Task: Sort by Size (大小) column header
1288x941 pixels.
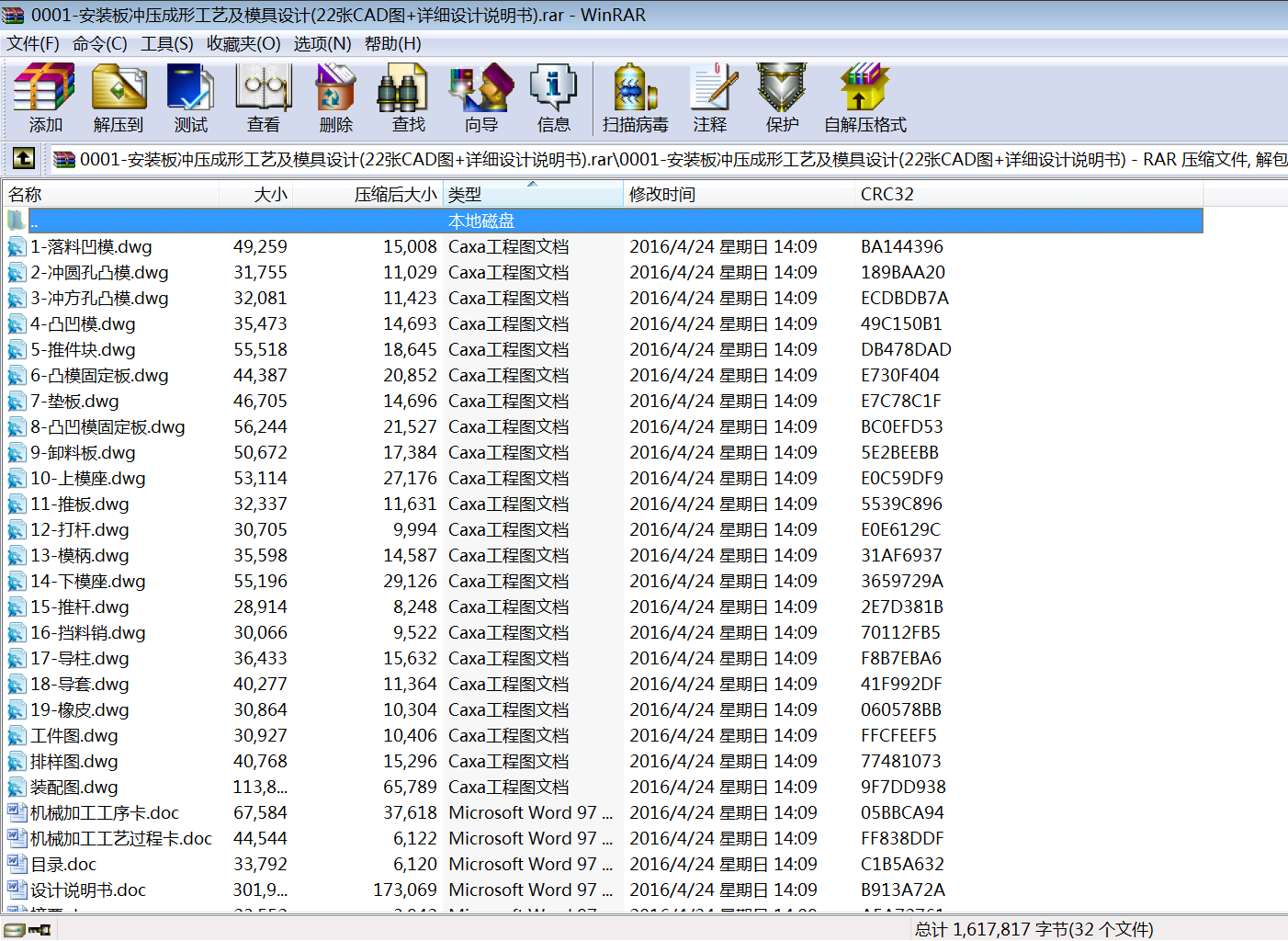Action: pos(255,194)
